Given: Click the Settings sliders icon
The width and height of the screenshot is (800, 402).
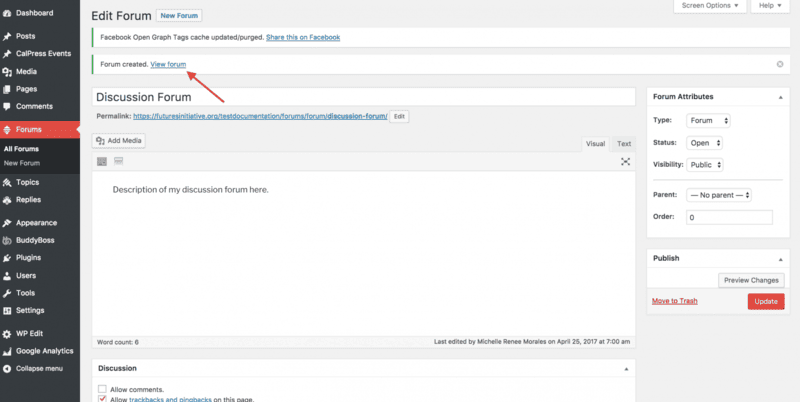Looking at the screenshot, I should click(7, 311).
